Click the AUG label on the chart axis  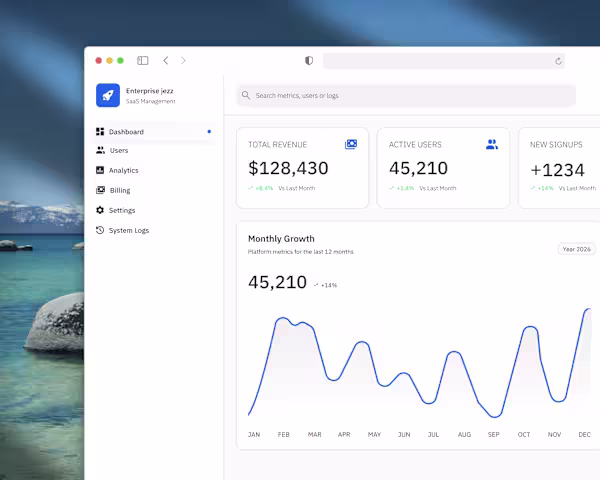[464, 434]
